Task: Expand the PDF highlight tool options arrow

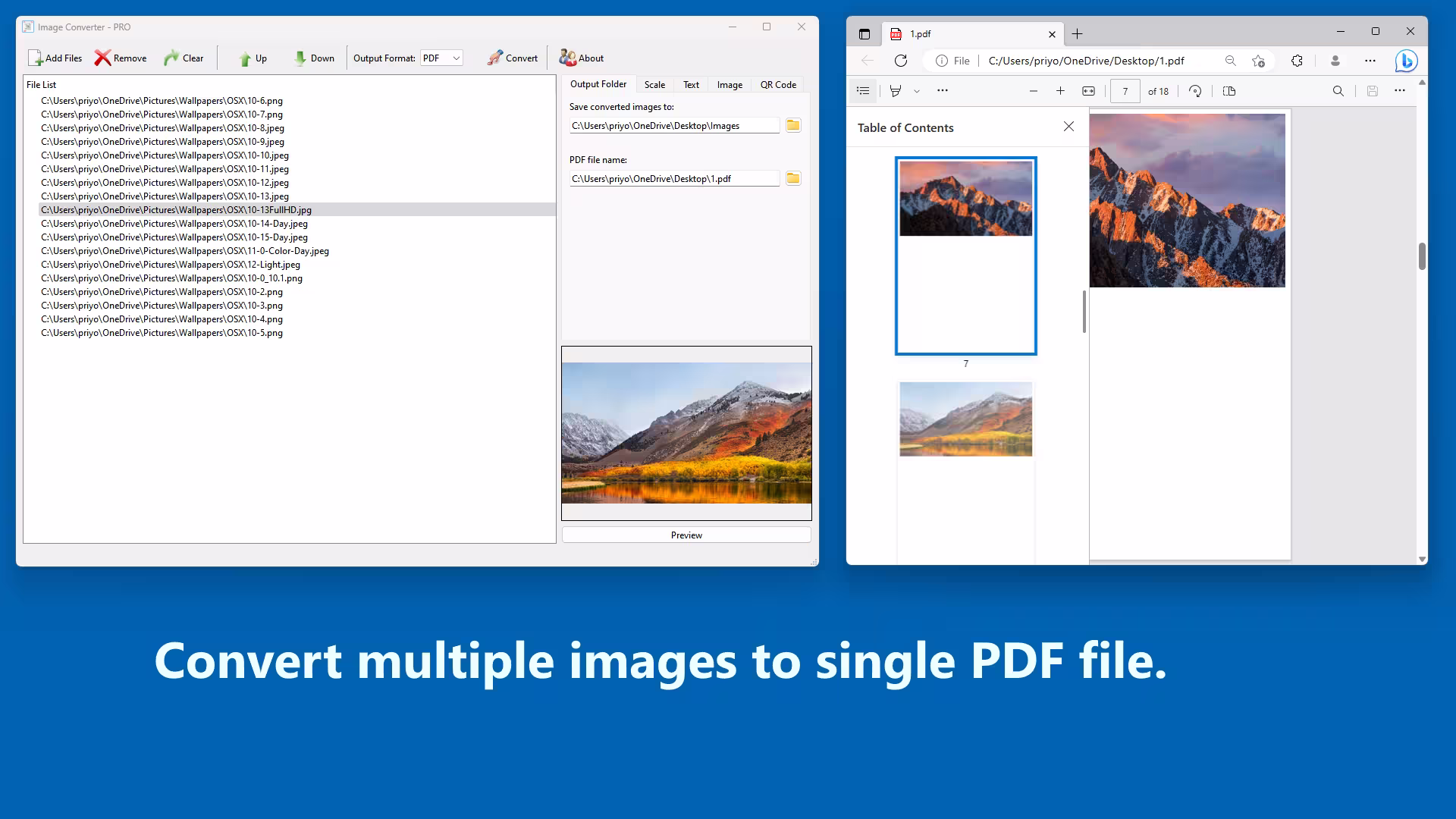Action: tap(917, 91)
